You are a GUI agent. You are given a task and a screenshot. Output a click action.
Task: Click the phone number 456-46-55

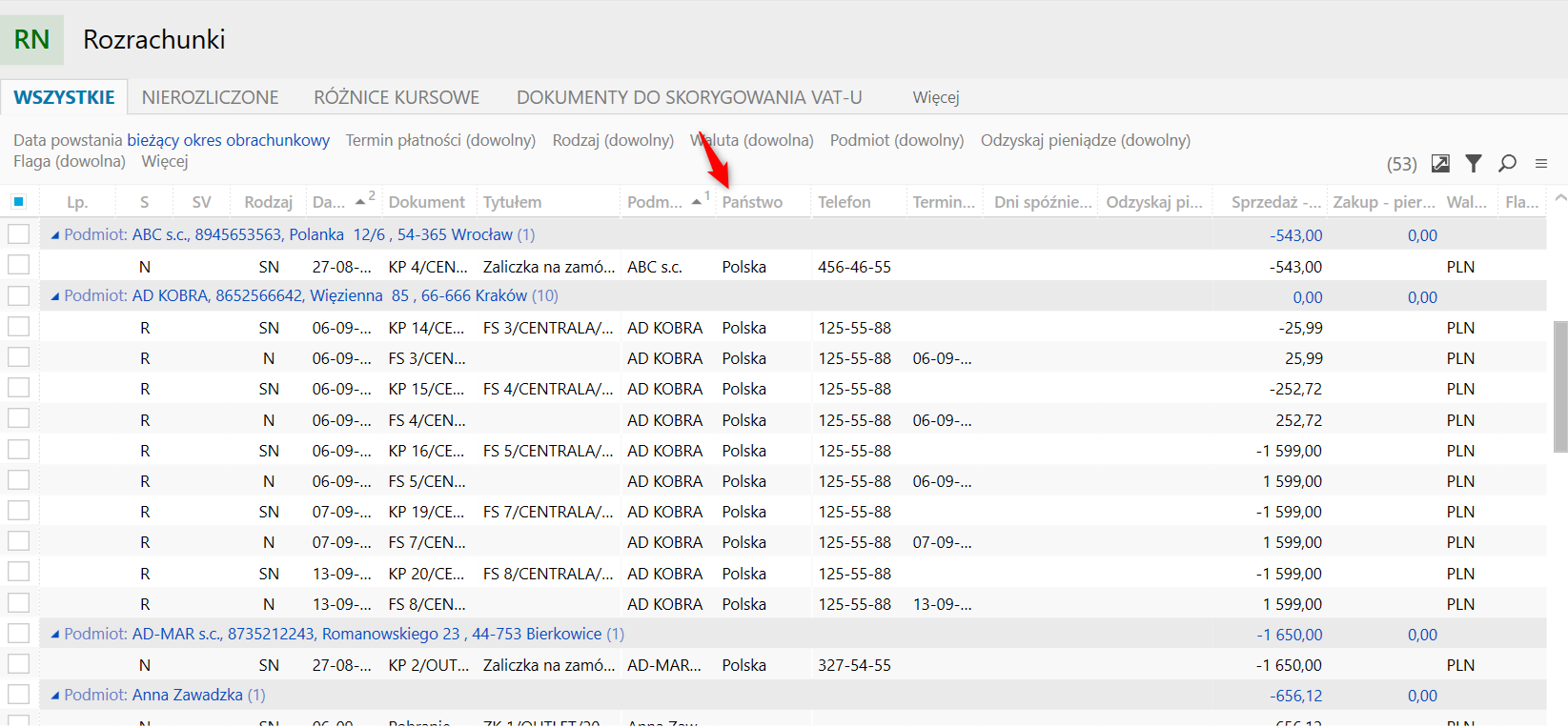coord(854,267)
